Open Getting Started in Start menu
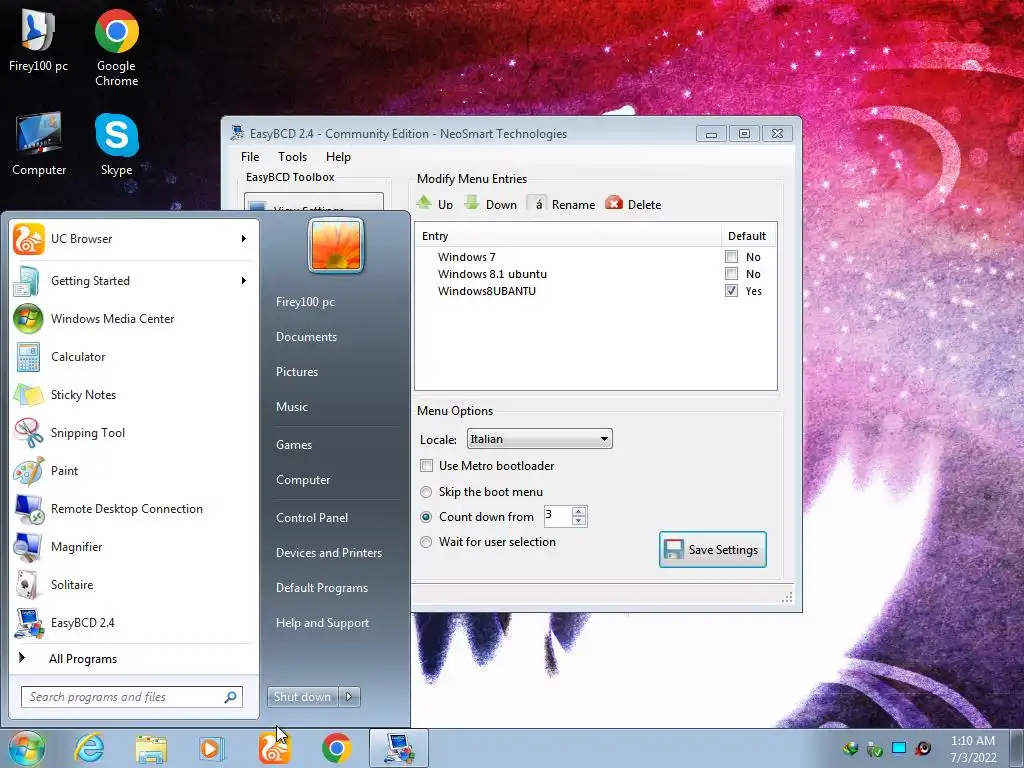The image size is (1024, 768). tap(134, 281)
